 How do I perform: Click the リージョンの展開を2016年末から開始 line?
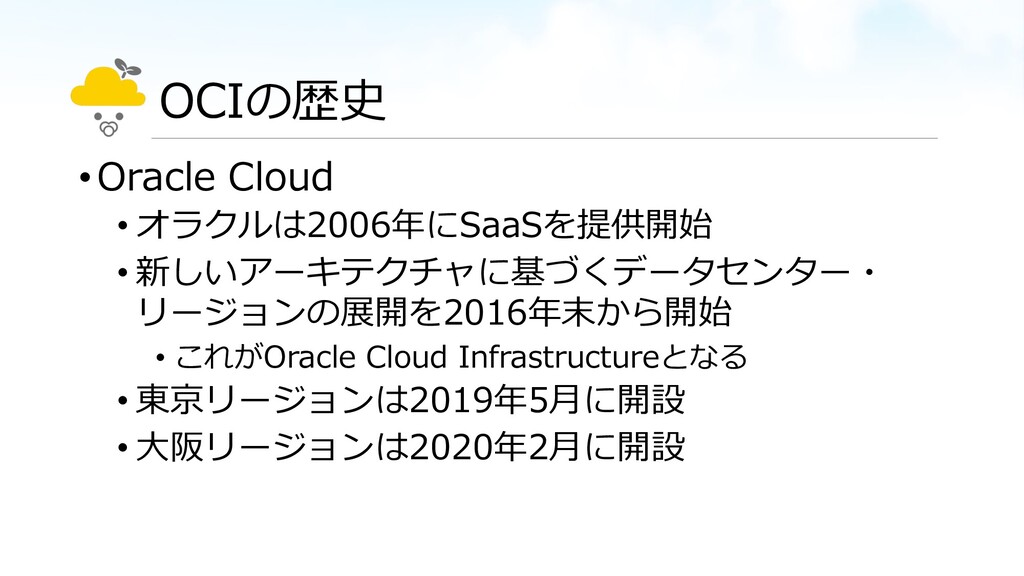click(x=433, y=312)
